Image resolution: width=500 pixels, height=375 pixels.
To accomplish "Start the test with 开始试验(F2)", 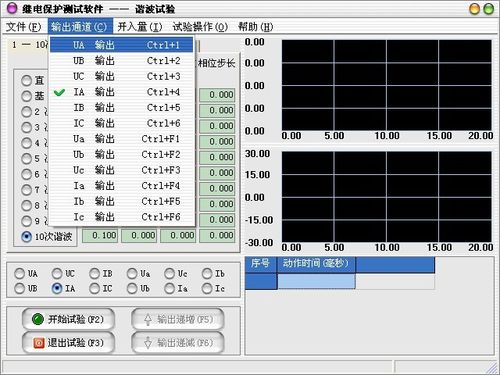I will 68,319.
